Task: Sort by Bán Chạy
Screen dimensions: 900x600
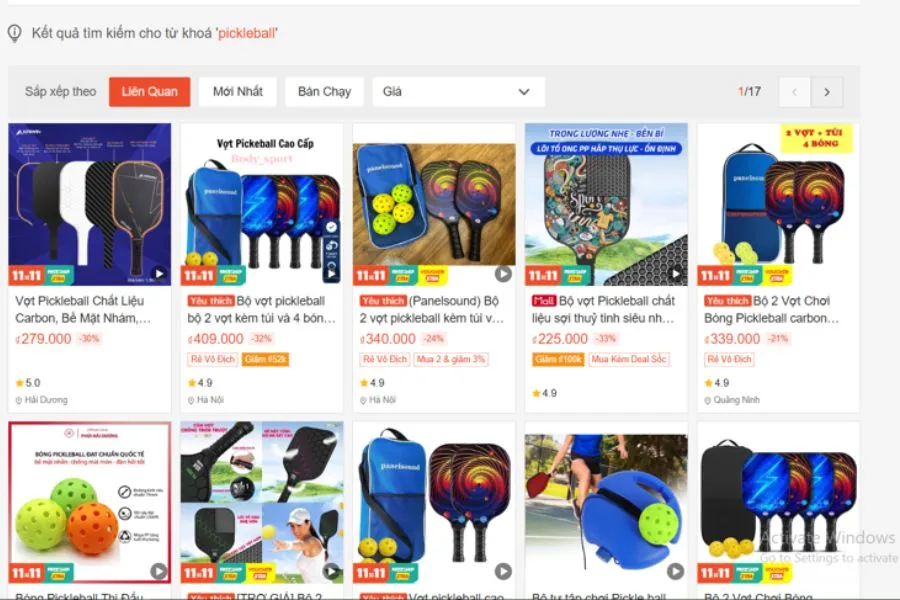Action: 324,92
